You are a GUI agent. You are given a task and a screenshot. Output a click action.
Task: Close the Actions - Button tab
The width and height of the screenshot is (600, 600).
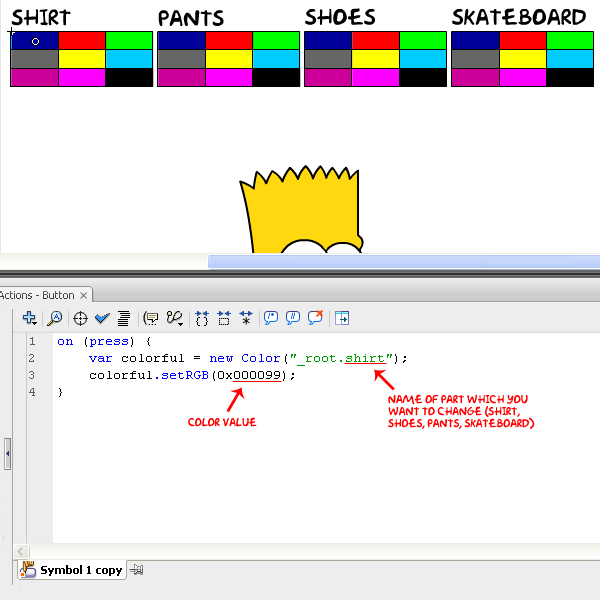[x=83, y=296]
